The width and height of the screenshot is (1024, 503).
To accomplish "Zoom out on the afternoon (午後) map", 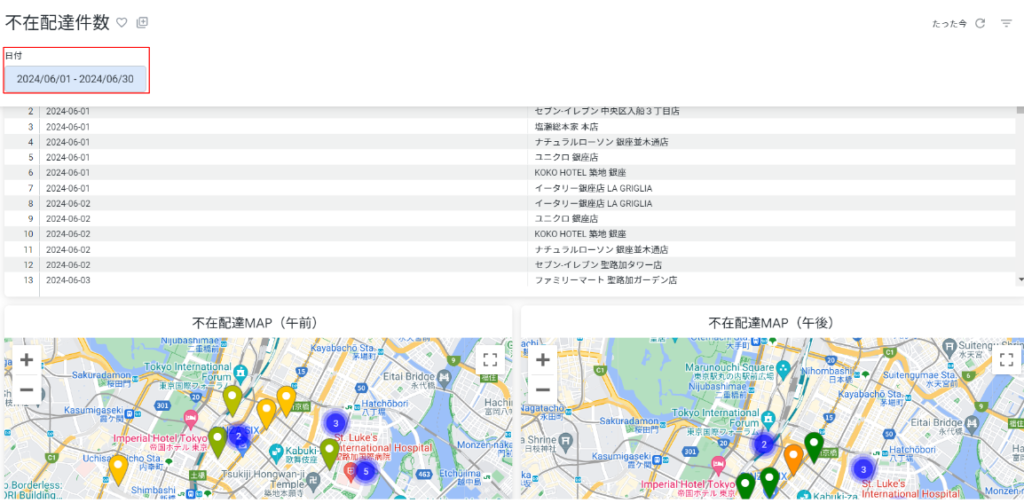I will [543, 389].
